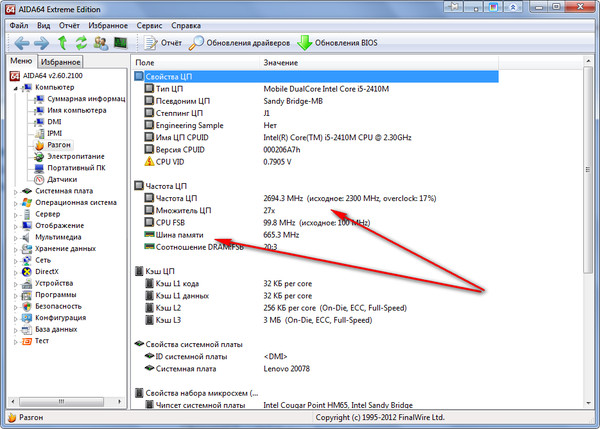Collapse the Компьютер tree node
Screen dimensions: 600x429
pyautogui.click(x=16, y=88)
